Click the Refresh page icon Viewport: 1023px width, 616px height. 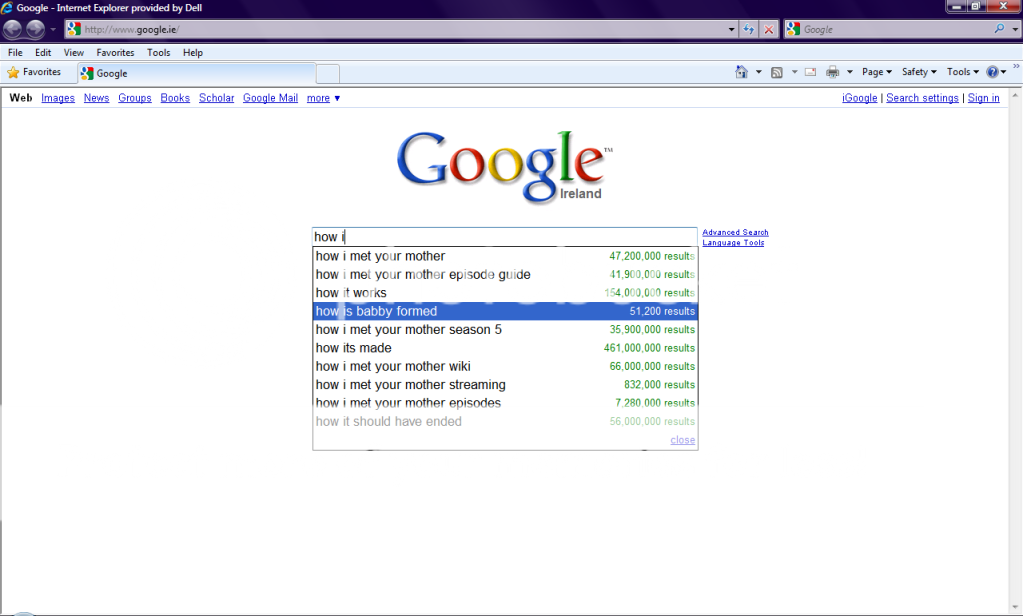[x=749, y=30]
